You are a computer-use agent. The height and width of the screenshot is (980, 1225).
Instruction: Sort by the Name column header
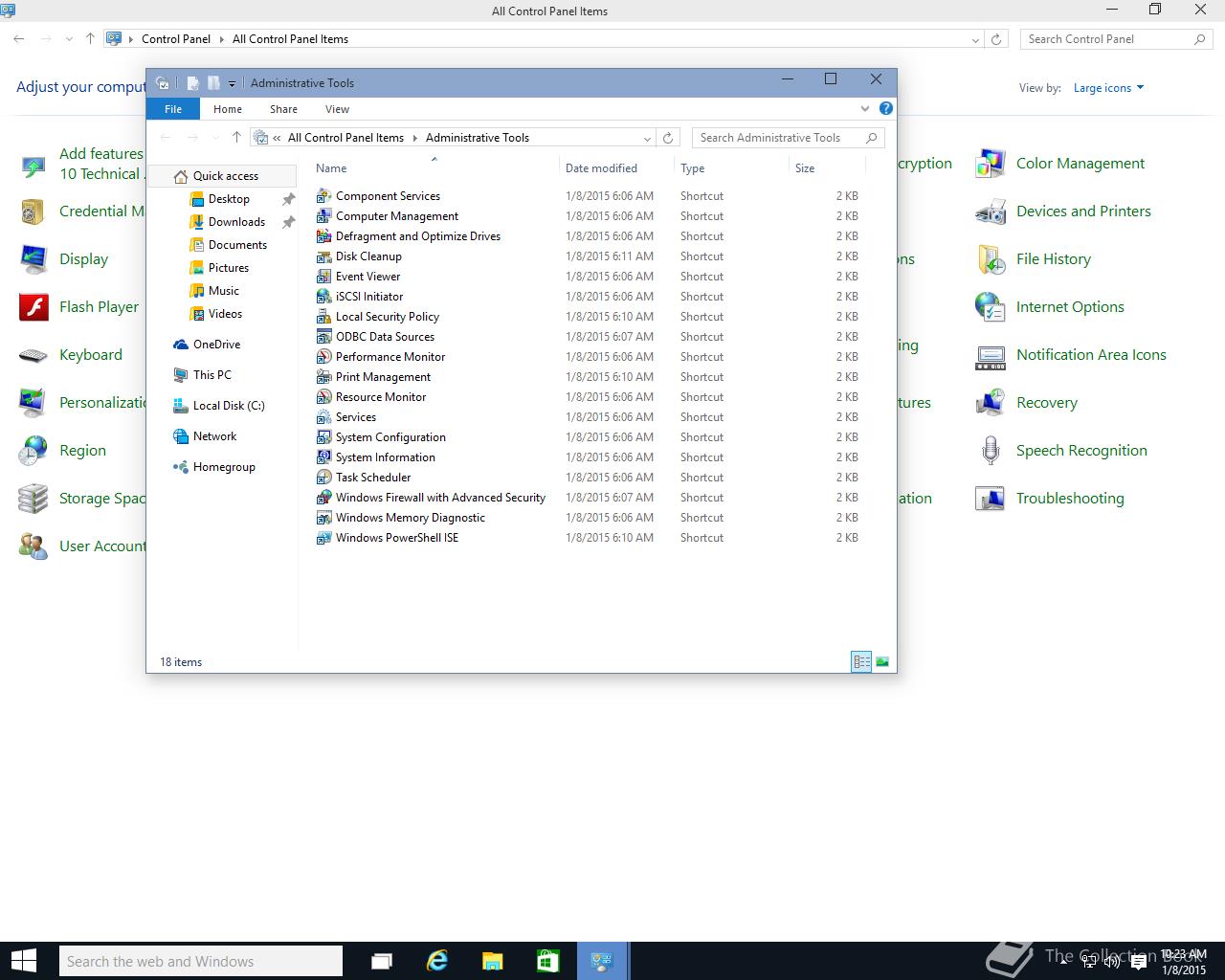tap(331, 168)
